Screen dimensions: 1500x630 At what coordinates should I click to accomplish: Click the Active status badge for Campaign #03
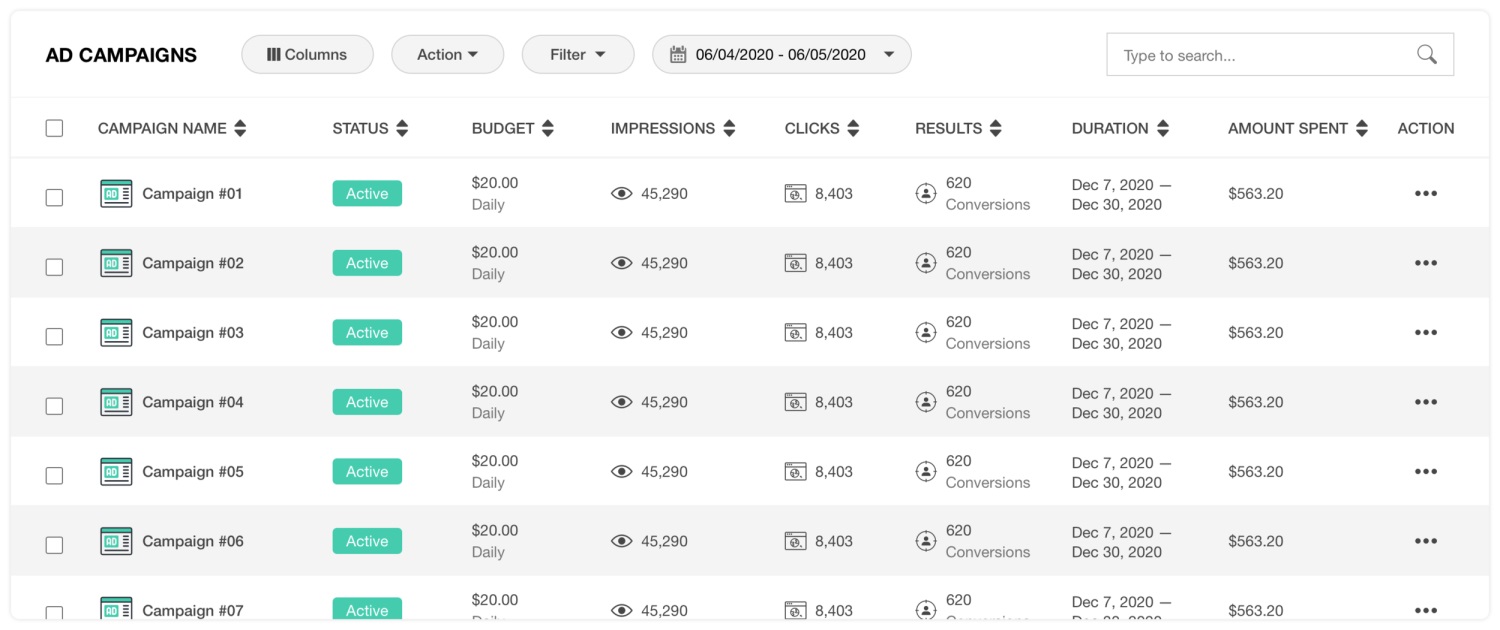click(x=367, y=333)
